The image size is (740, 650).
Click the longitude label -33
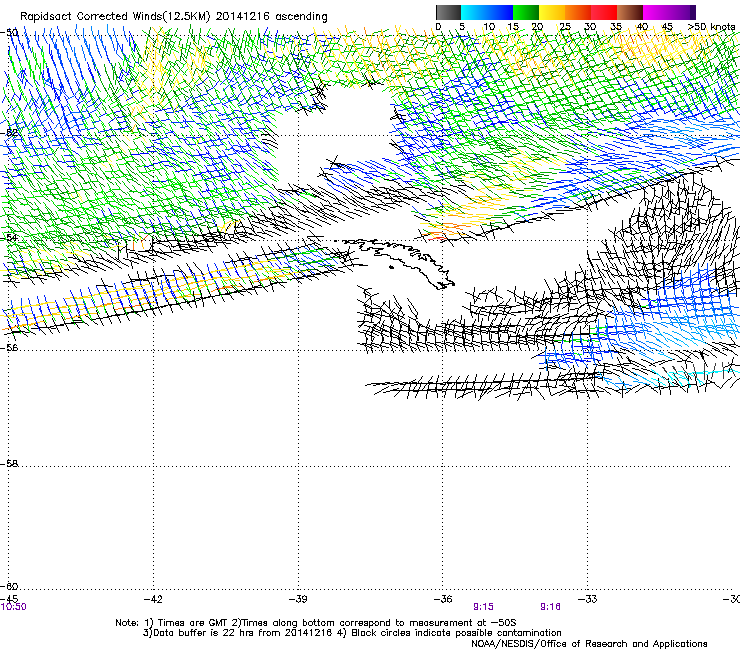(588, 599)
